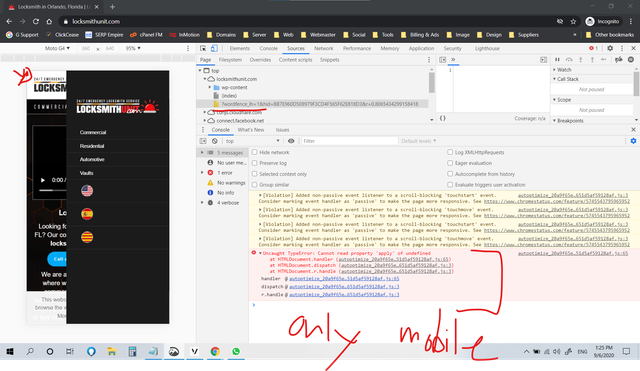Open the Commercial menu link
The height and width of the screenshot is (371, 640).
(93, 132)
